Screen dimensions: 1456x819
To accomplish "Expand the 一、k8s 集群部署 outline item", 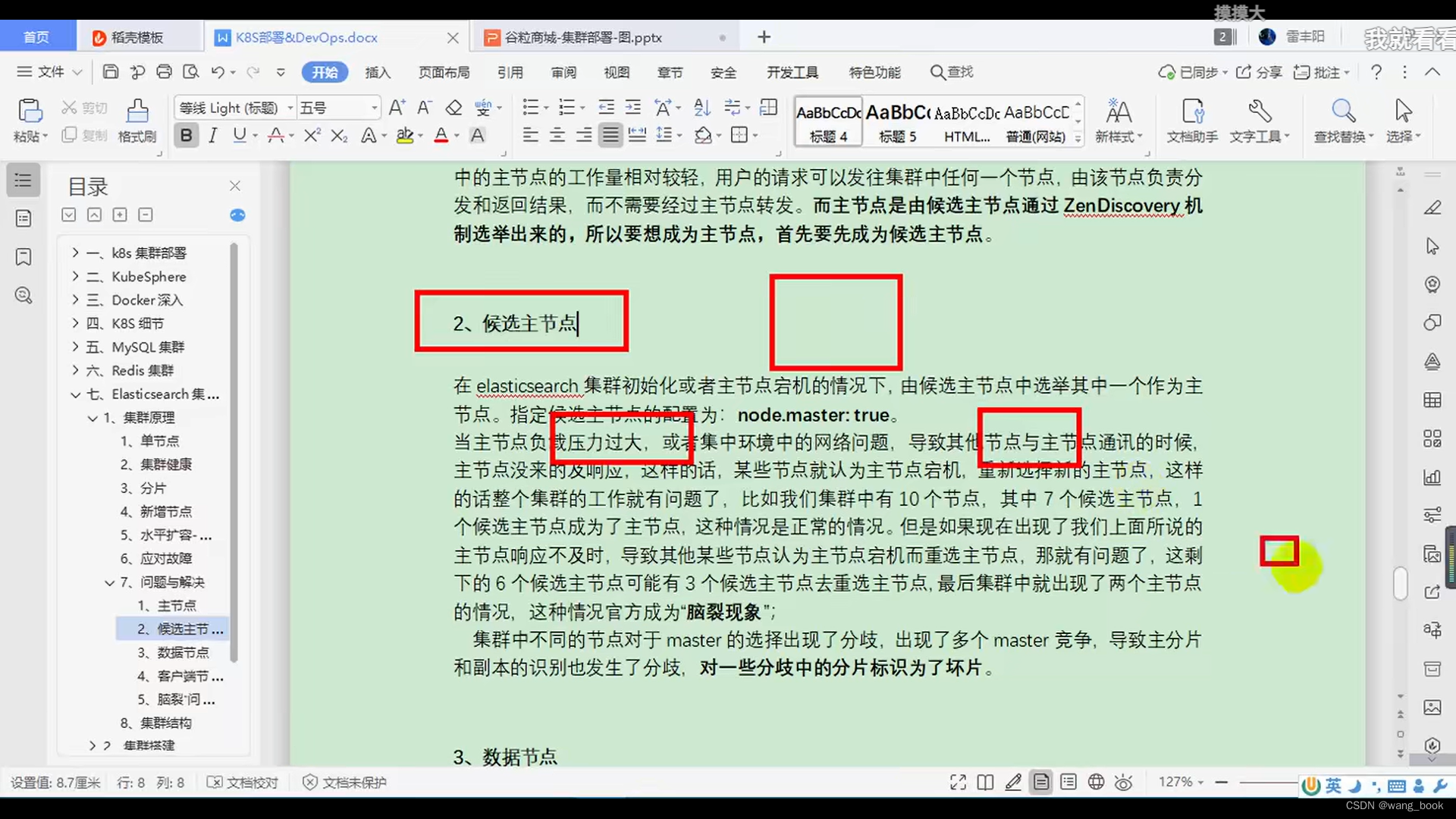I will pyautogui.click(x=74, y=253).
